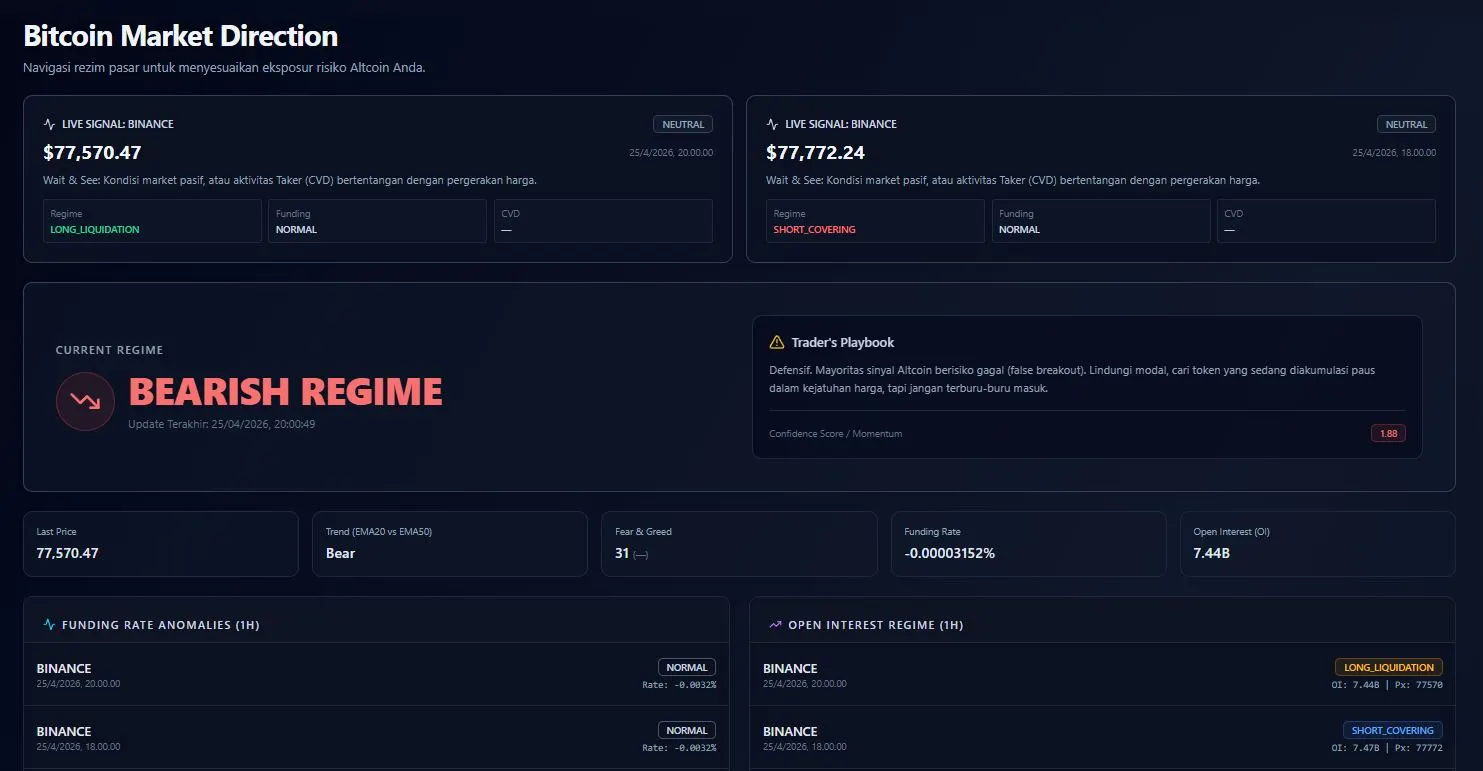The image size is (1483, 771).
Task: Open the Last Price card
Action: pos(160,544)
